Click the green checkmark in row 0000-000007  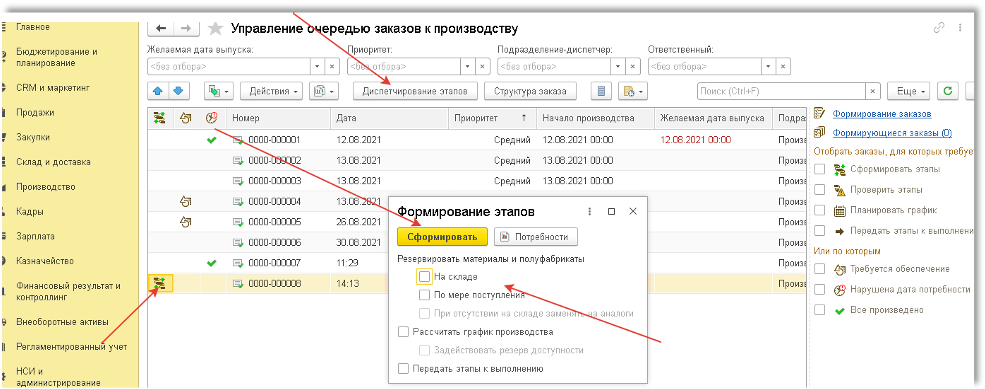(212, 263)
